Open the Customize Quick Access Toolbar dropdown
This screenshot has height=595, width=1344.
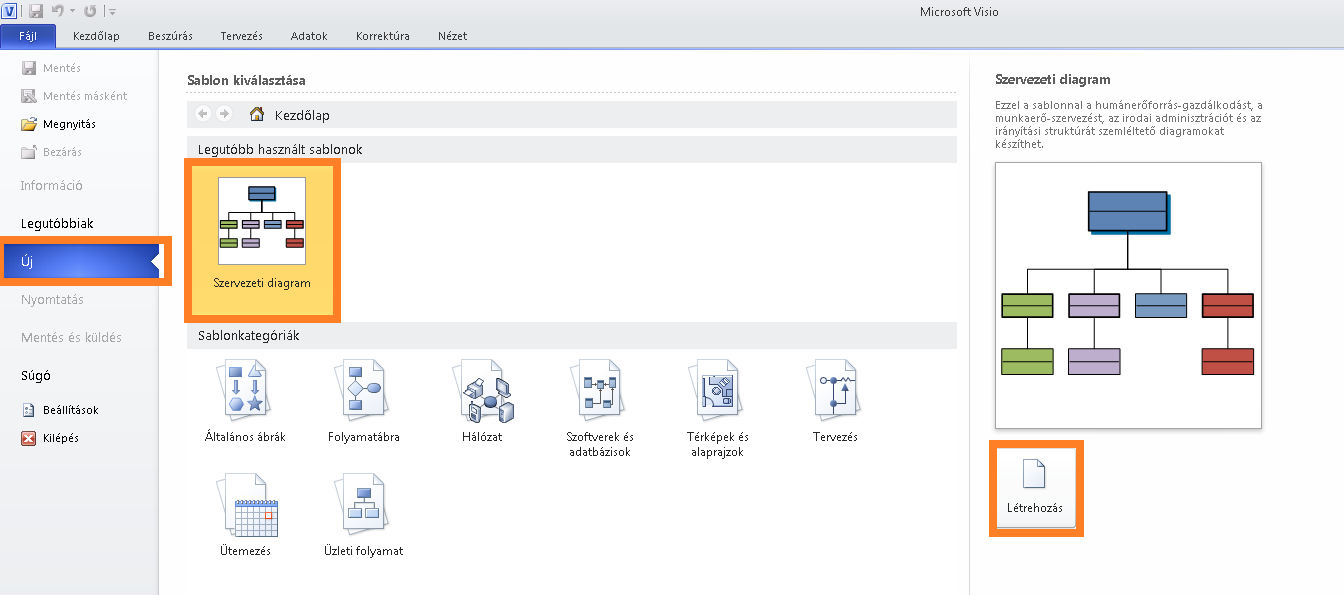tap(111, 12)
